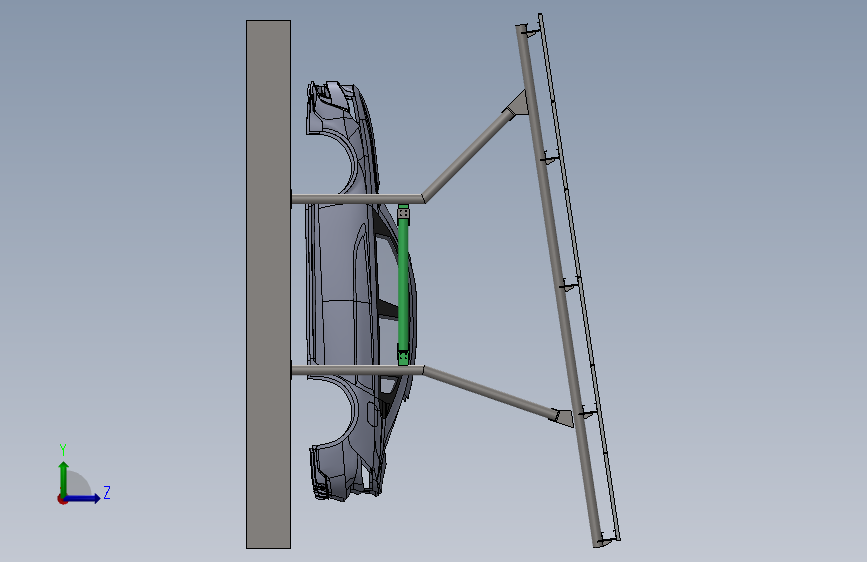Screen dimensions: 867x562
Task: Select the tall gray wall plate
Action: coord(268,284)
